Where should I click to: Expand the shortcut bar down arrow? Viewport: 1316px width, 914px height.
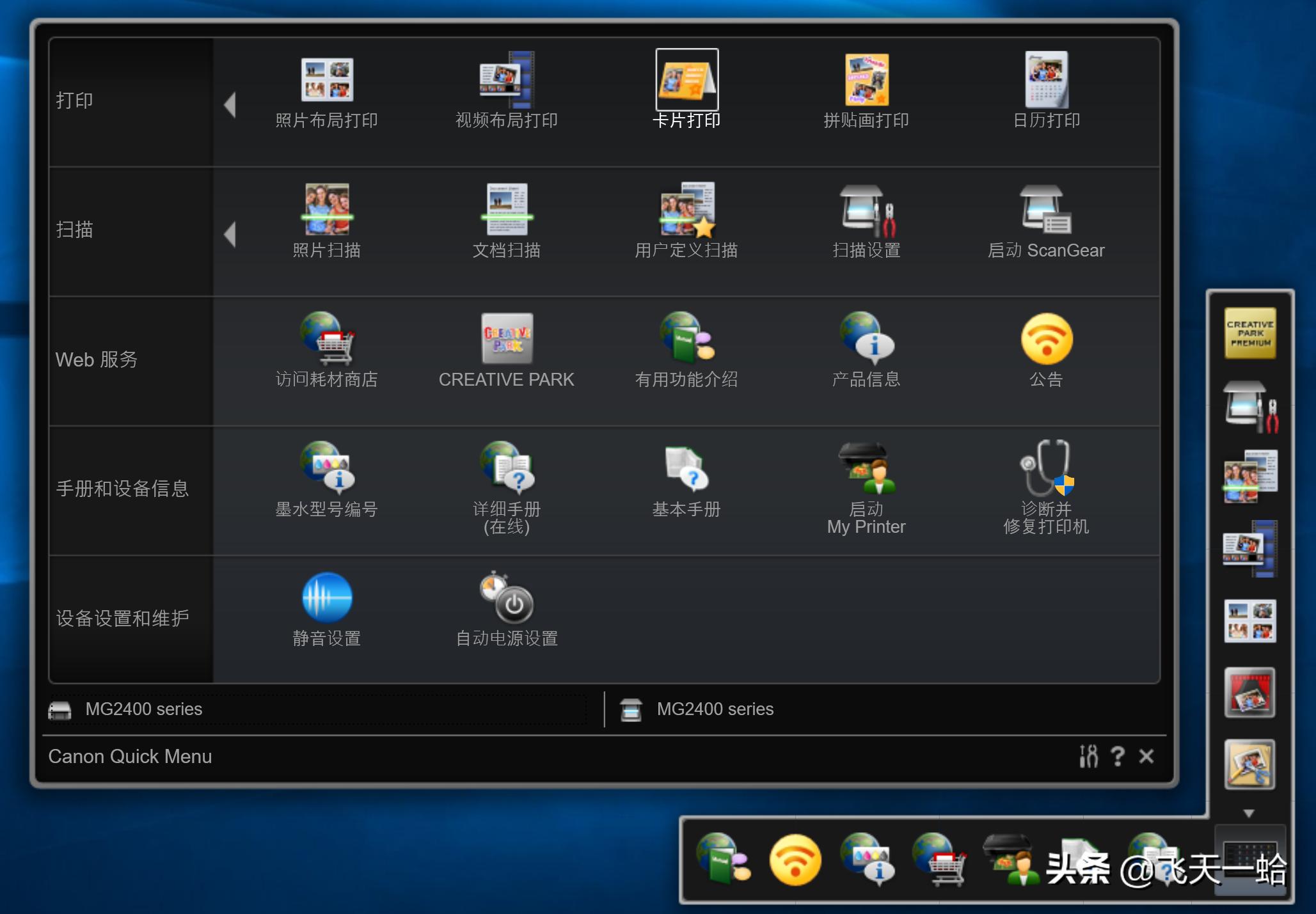coord(1248,814)
